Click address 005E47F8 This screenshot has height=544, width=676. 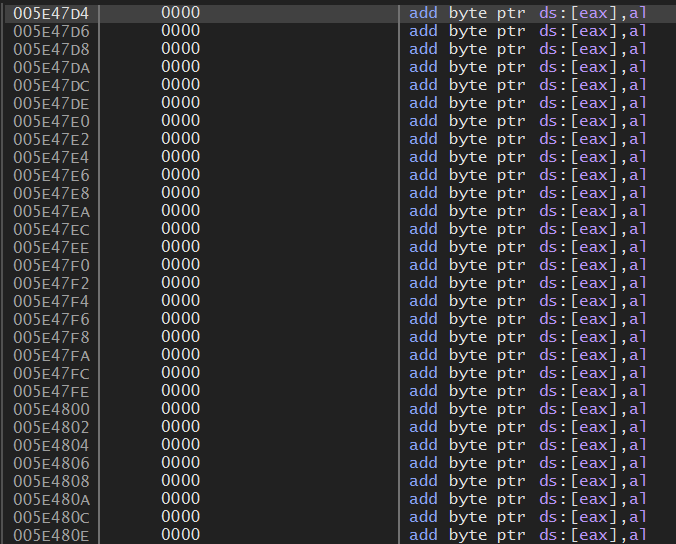51,338
